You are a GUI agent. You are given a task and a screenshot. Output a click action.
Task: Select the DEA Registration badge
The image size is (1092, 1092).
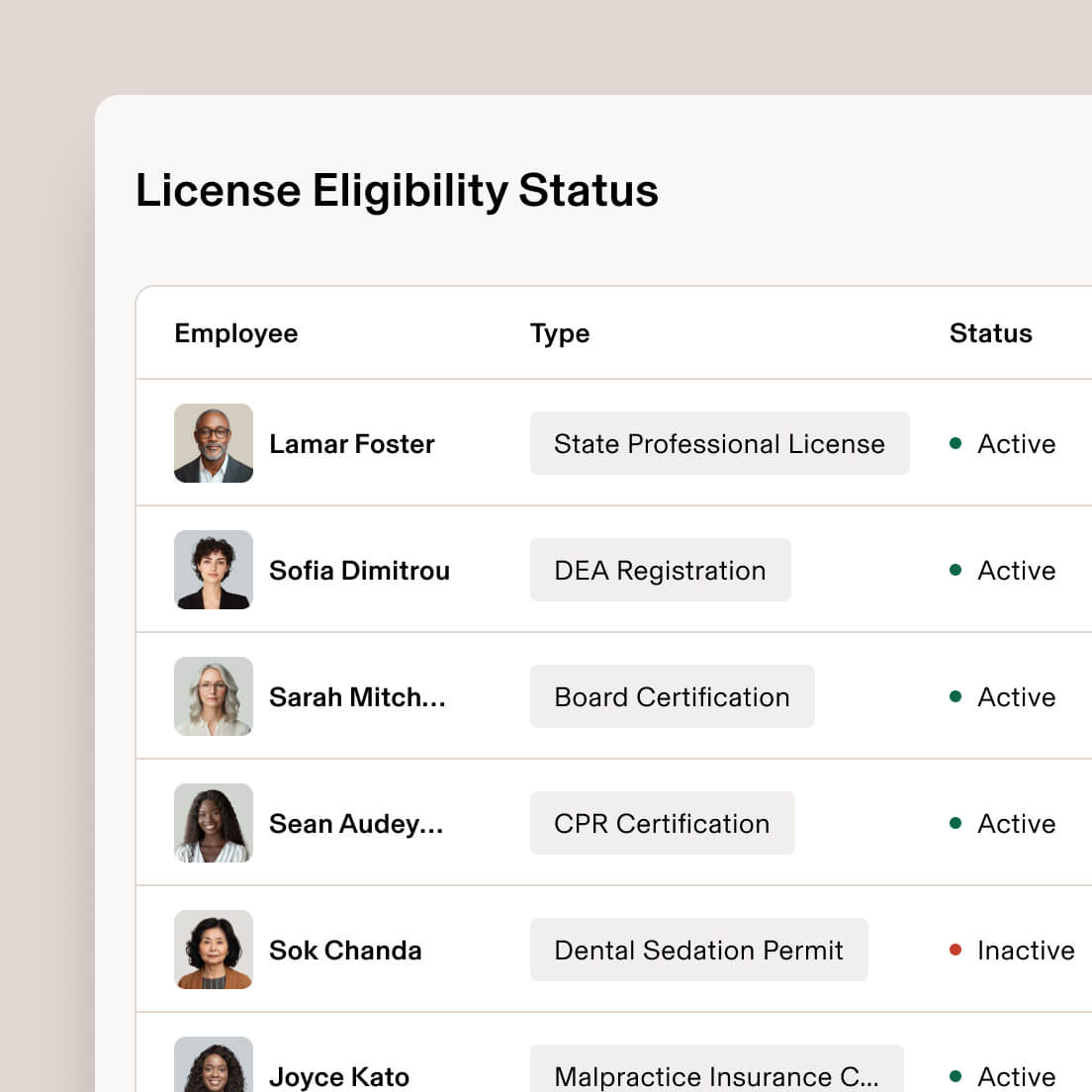pos(660,570)
